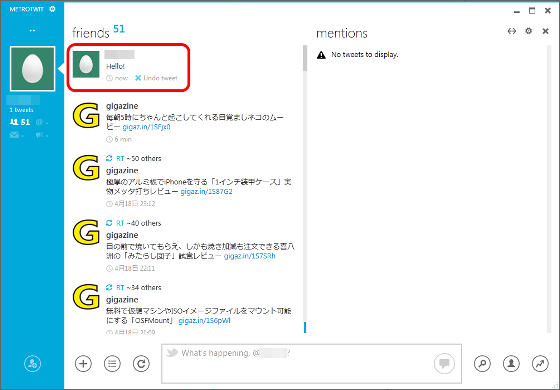Click the speech bubble send tweet button
Screen dimensions: 560x390
[x=444, y=364]
